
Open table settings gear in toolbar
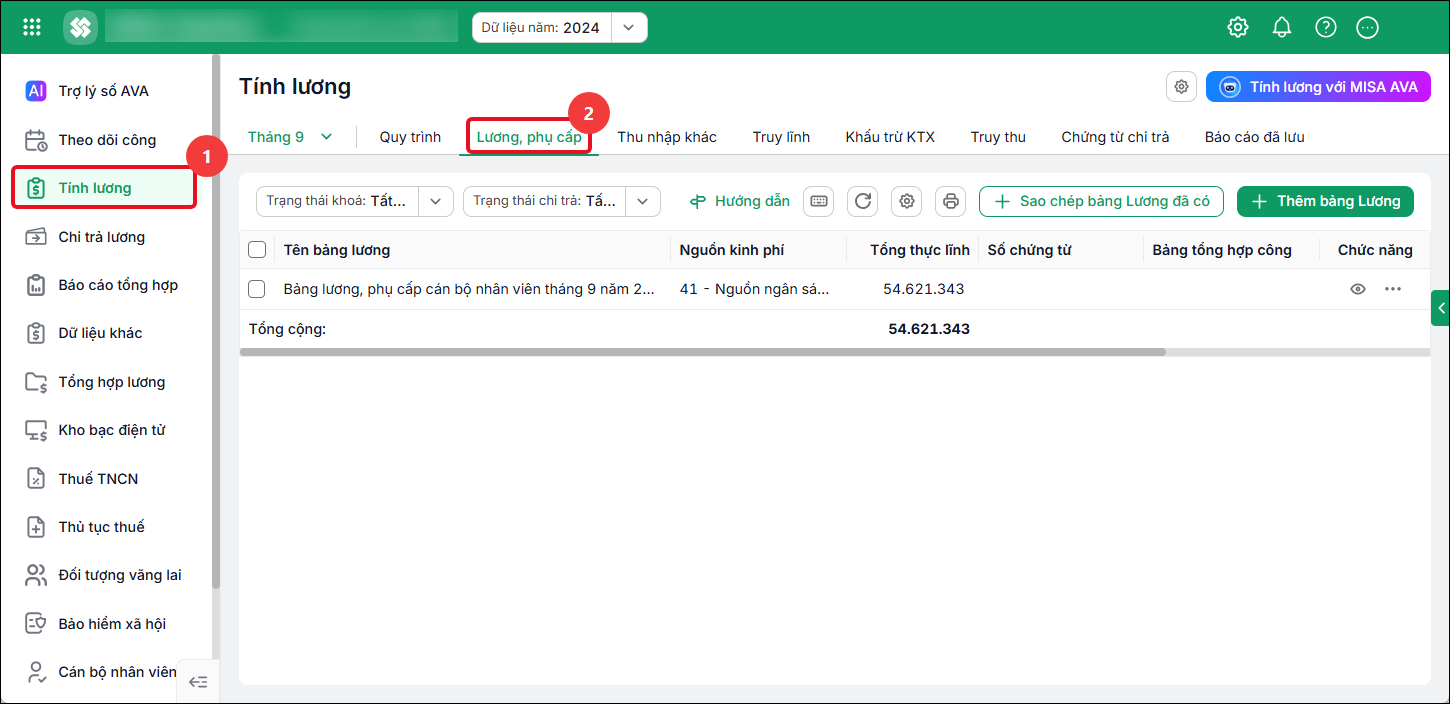click(x=907, y=201)
